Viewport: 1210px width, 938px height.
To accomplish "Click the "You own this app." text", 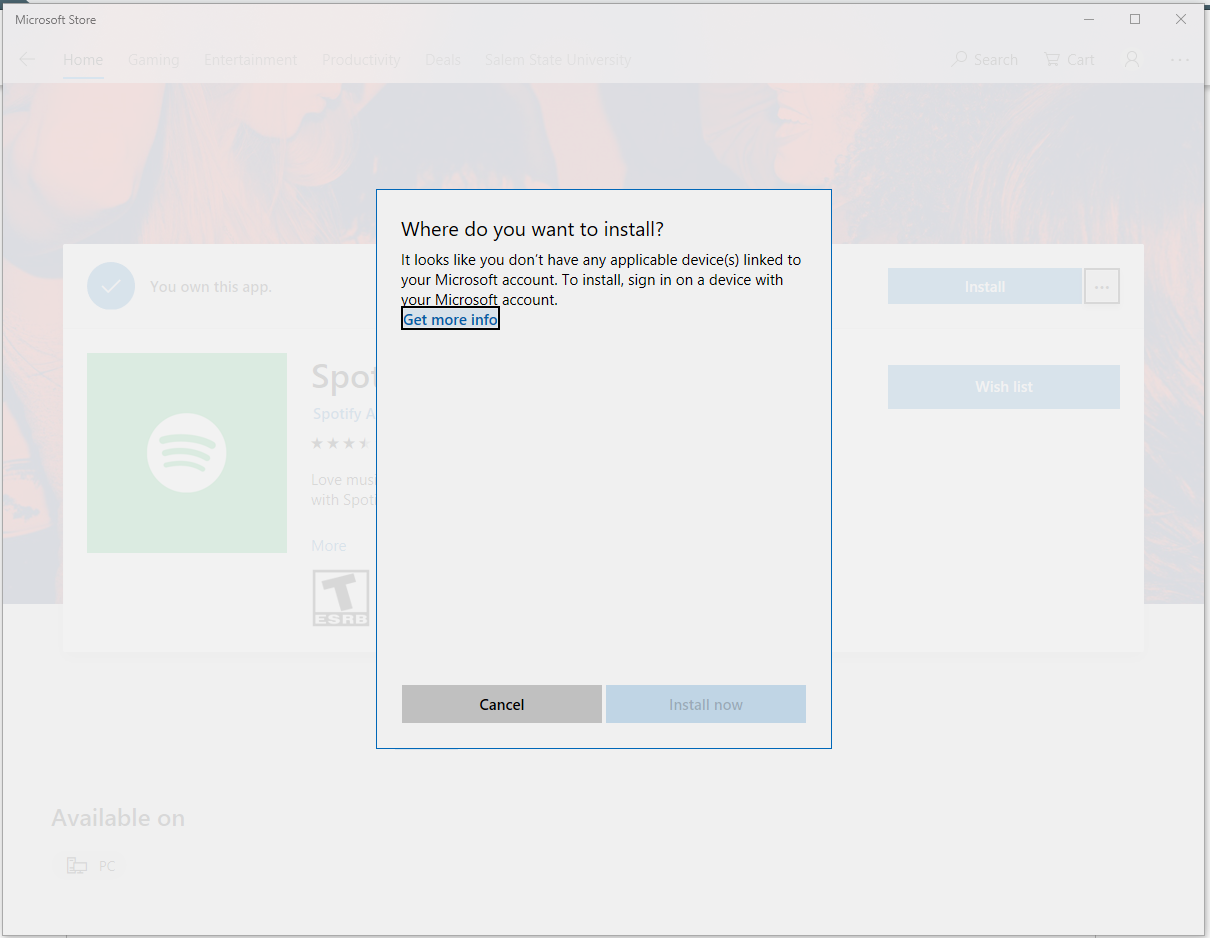I will tap(211, 287).
